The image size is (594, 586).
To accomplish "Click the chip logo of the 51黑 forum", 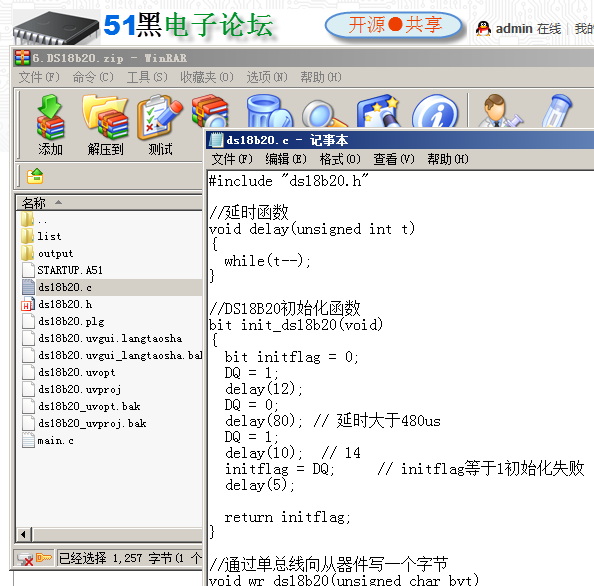I will pyautogui.click(x=56, y=27).
